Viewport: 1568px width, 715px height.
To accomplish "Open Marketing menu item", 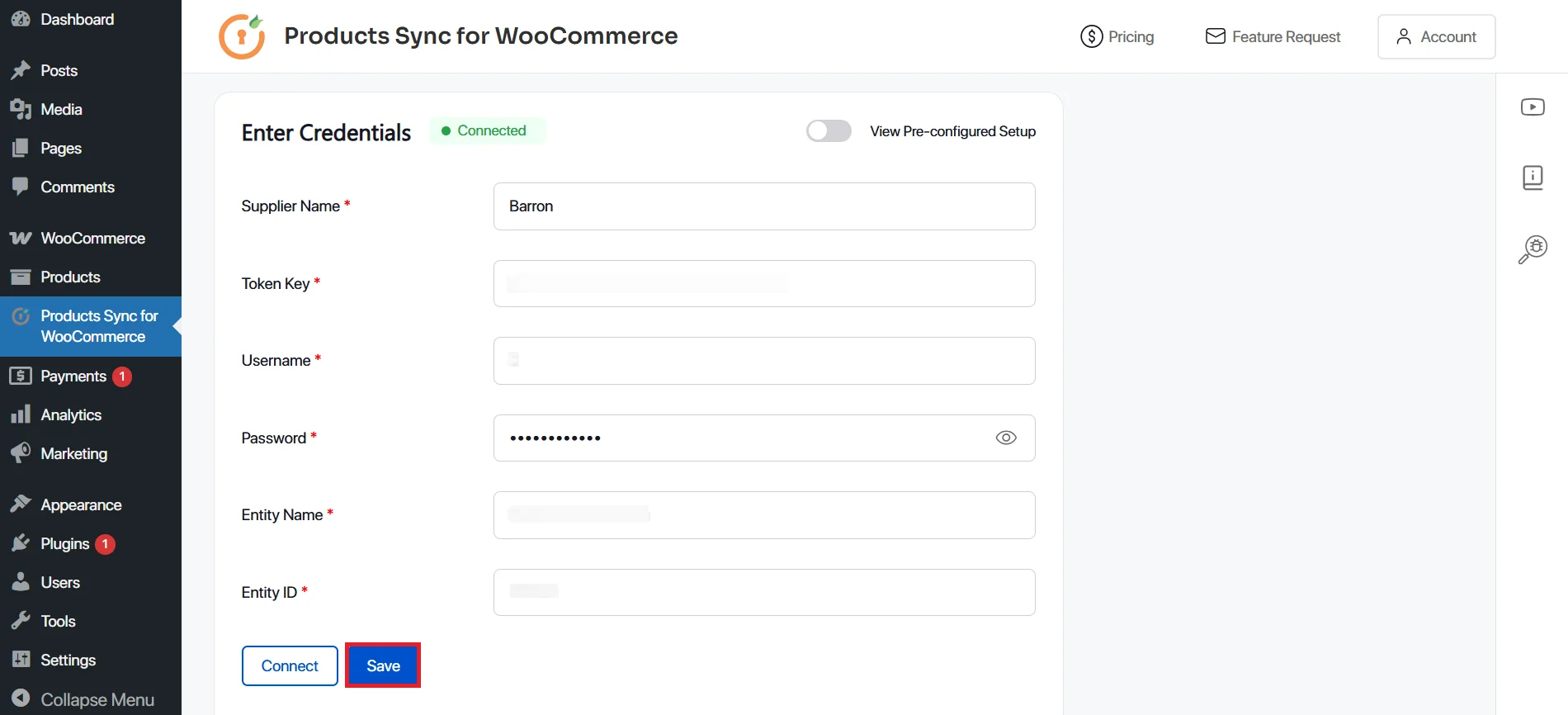I will tap(91, 453).
